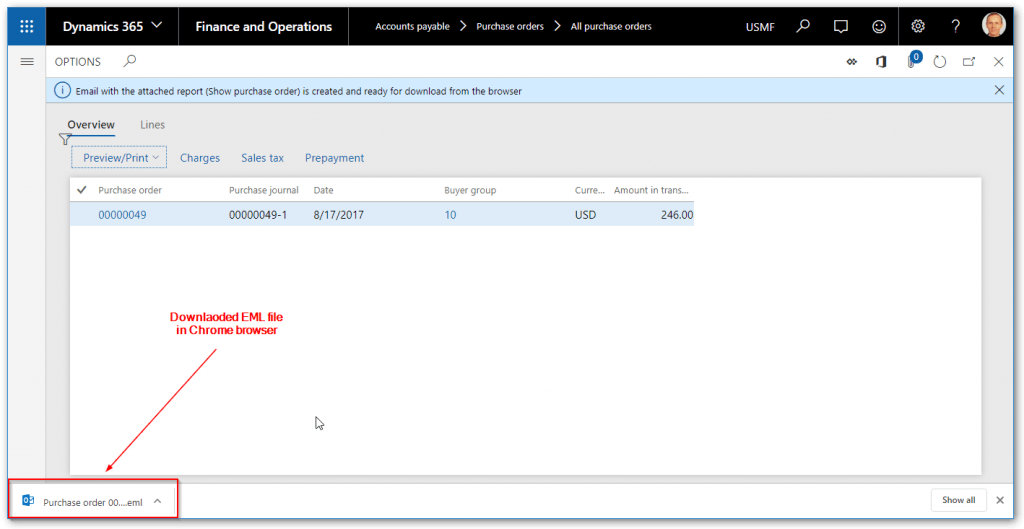Go to Accounts payable breadcrumb
This screenshot has width=1024, height=529.
click(412, 27)
